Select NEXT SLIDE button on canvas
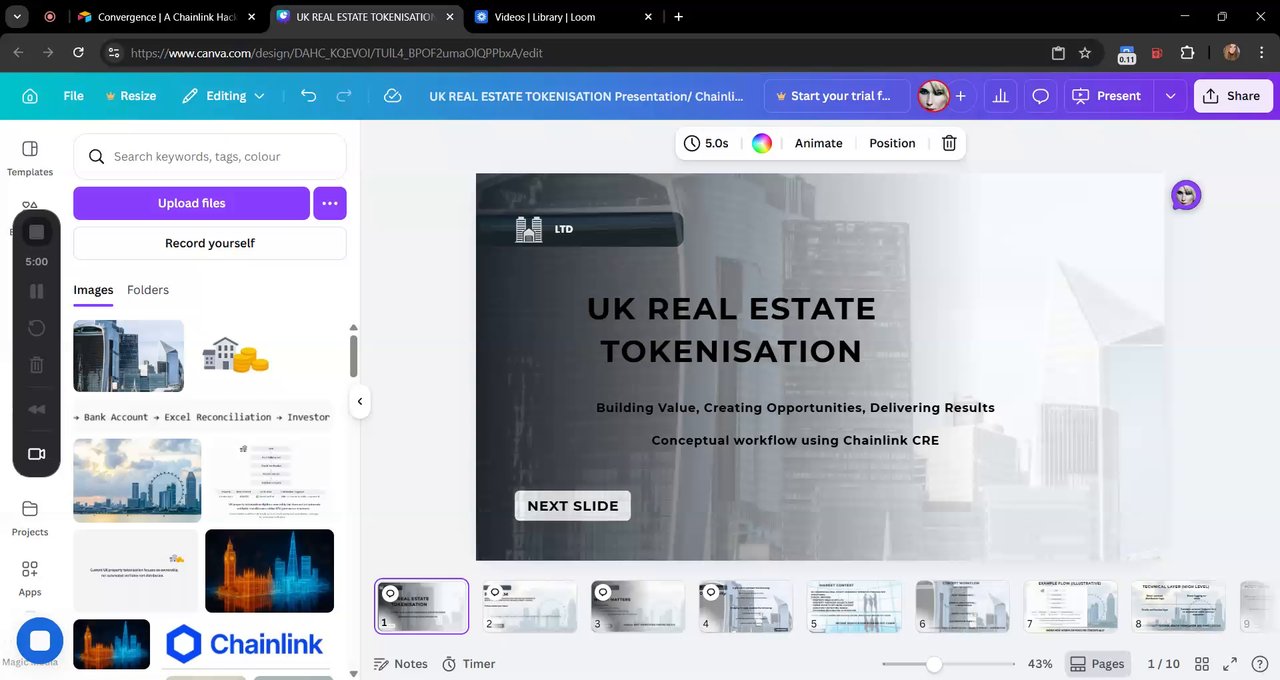Viewport: 1280px width, 680px height. coord(573,506)
